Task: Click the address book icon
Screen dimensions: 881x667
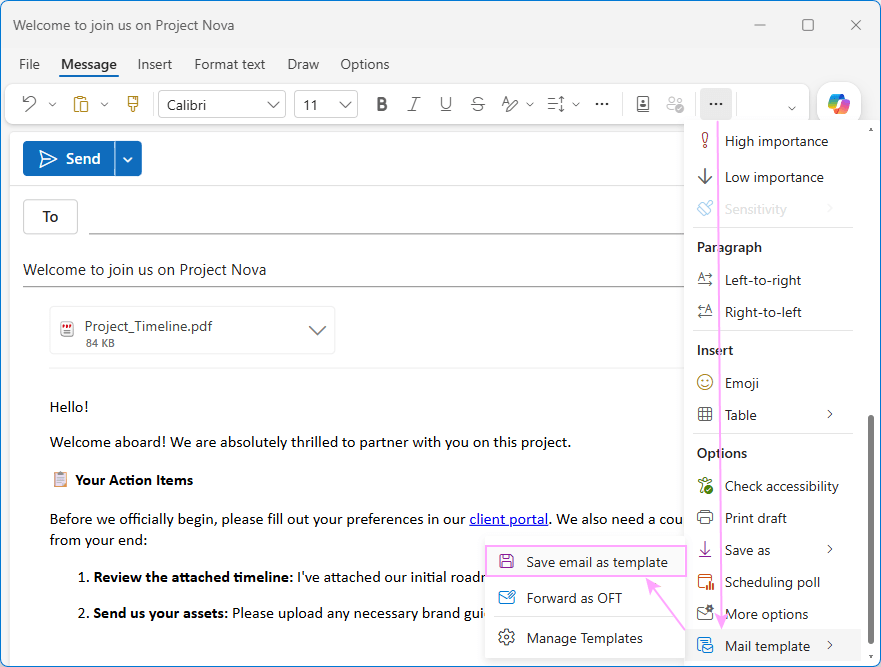Action: coord(643,105)
